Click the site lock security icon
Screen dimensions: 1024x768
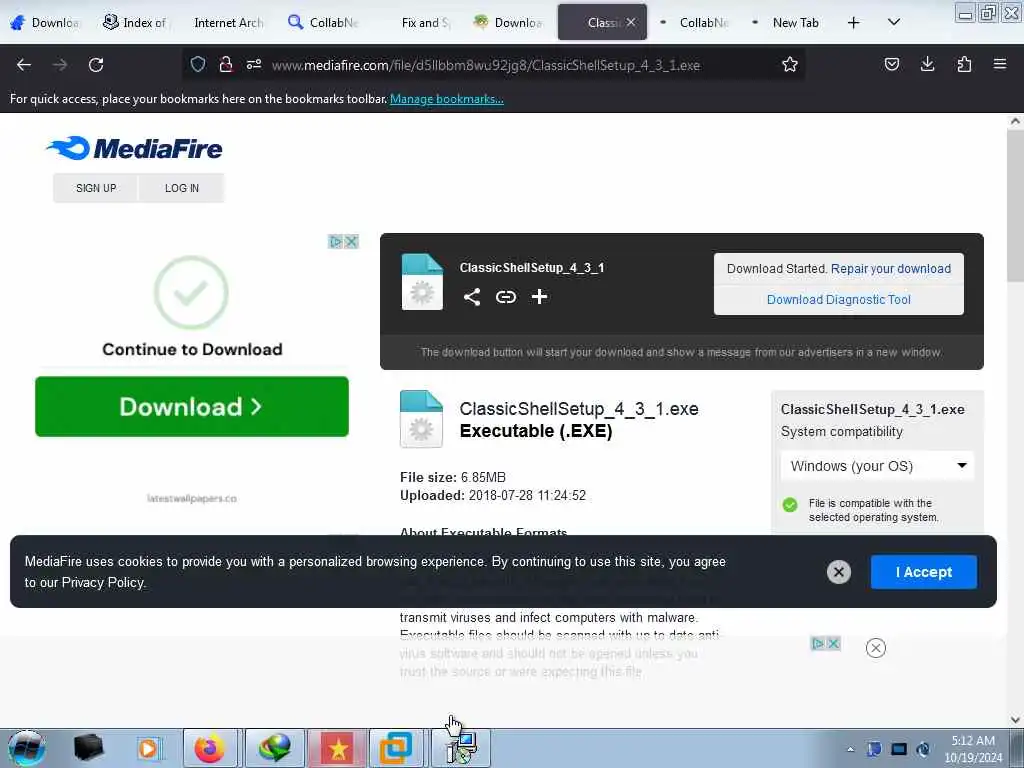(226, 64)
